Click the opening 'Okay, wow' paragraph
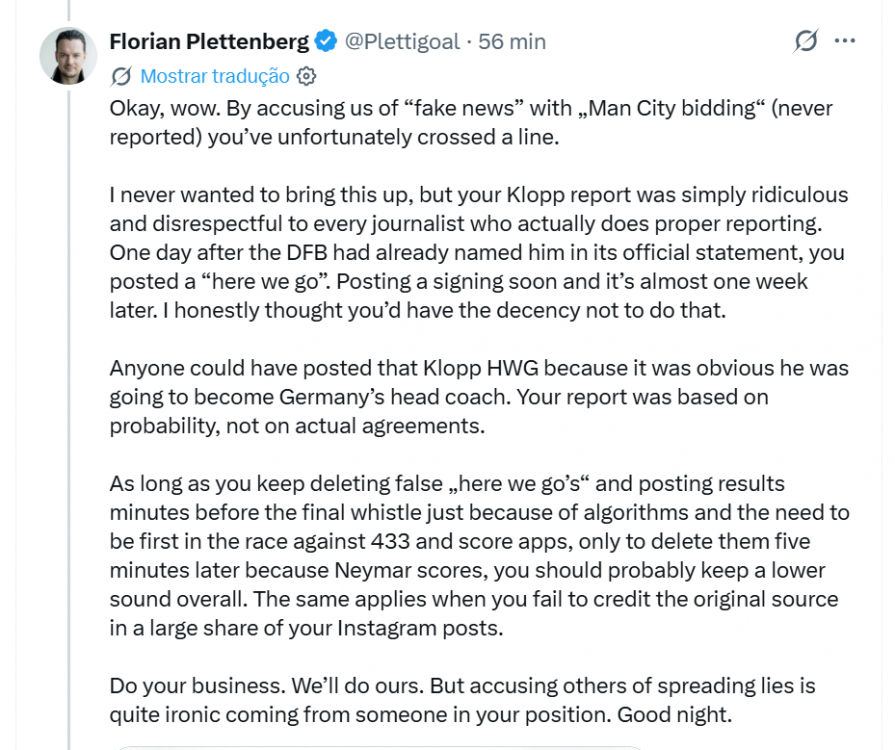Screen dimensions: 895x750 point(471,123)
